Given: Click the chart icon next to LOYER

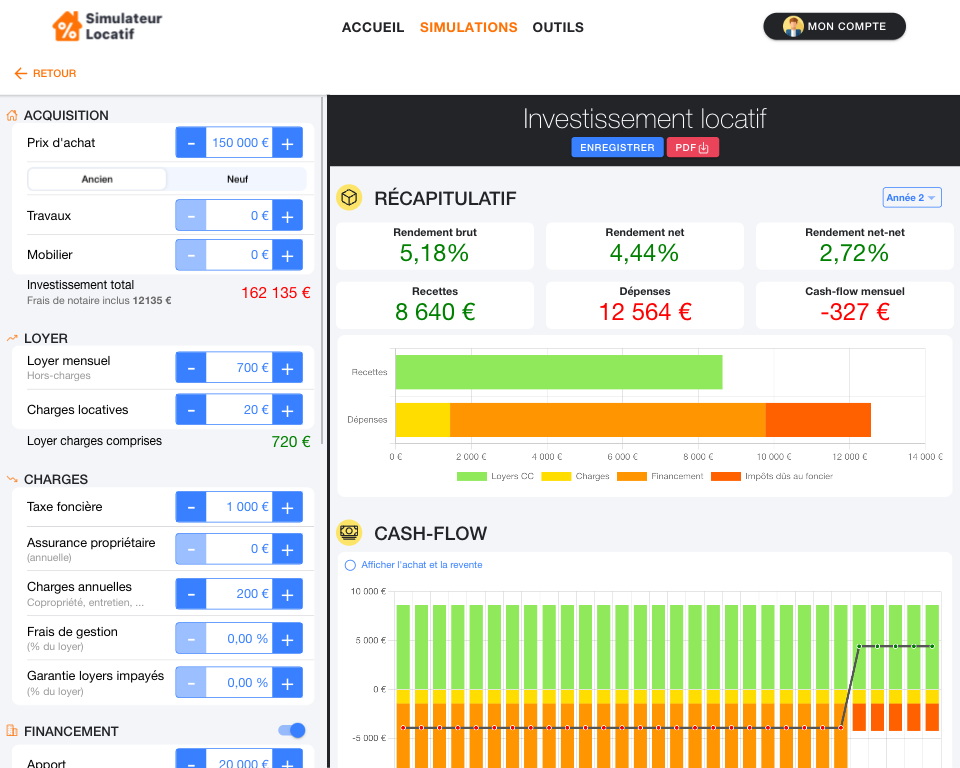Looking at the screenshot, I should point(12,338).
